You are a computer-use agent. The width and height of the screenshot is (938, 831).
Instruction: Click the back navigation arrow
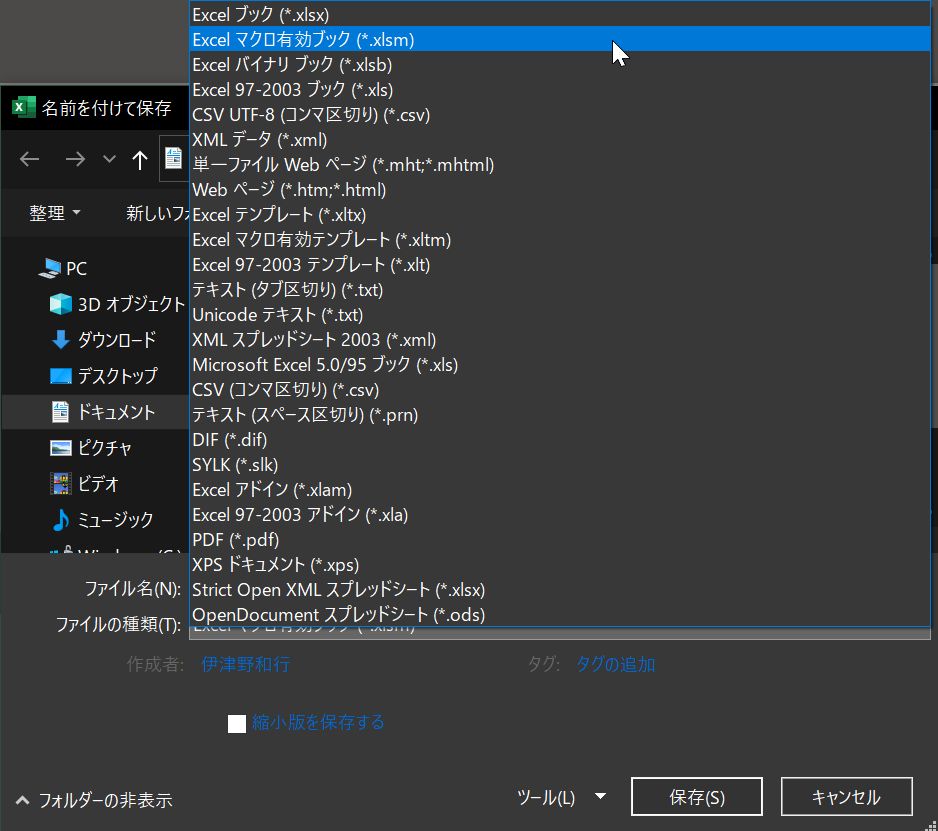point(29,159)
